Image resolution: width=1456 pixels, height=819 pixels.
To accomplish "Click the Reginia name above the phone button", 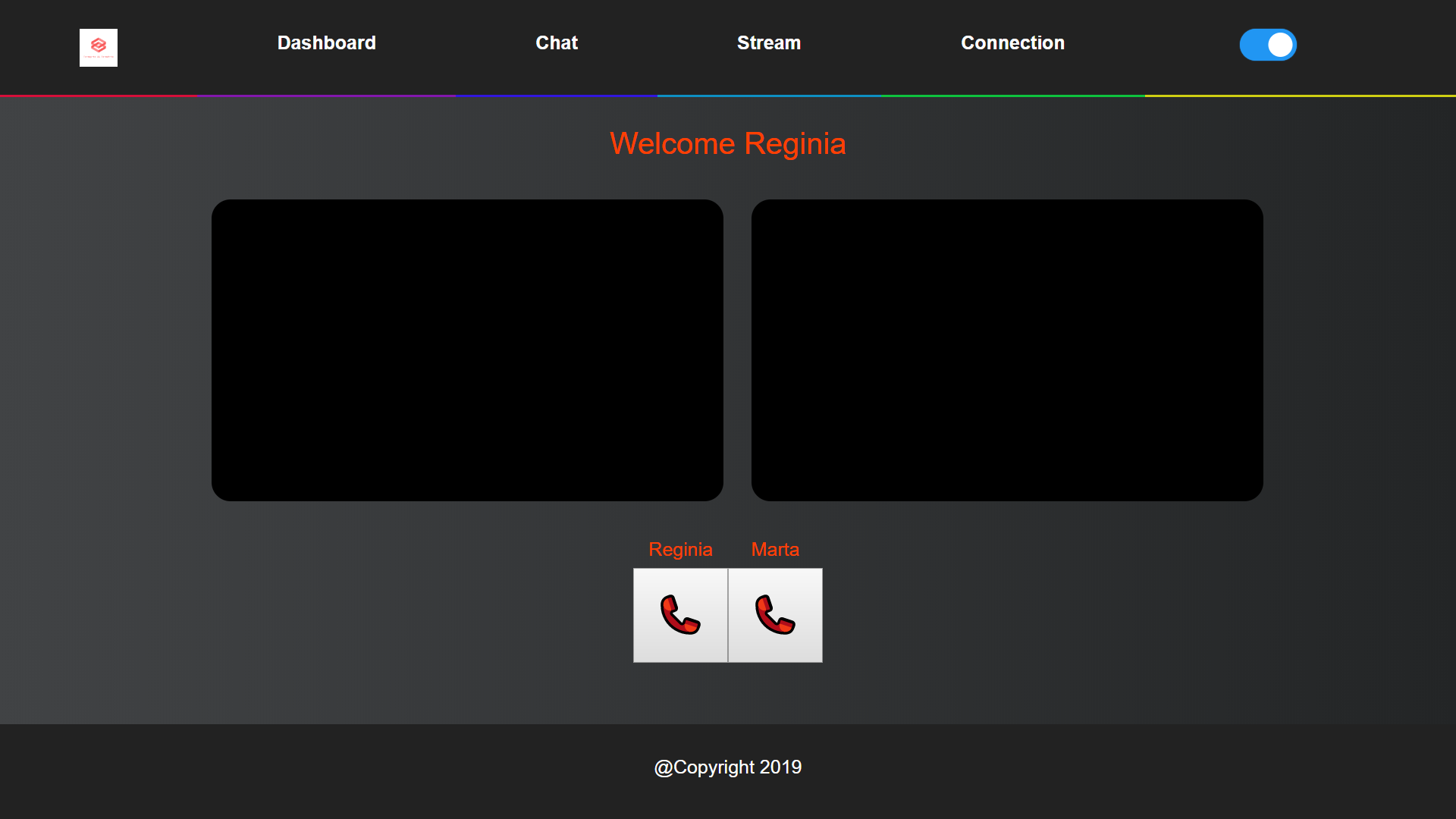I will [680, 550].
